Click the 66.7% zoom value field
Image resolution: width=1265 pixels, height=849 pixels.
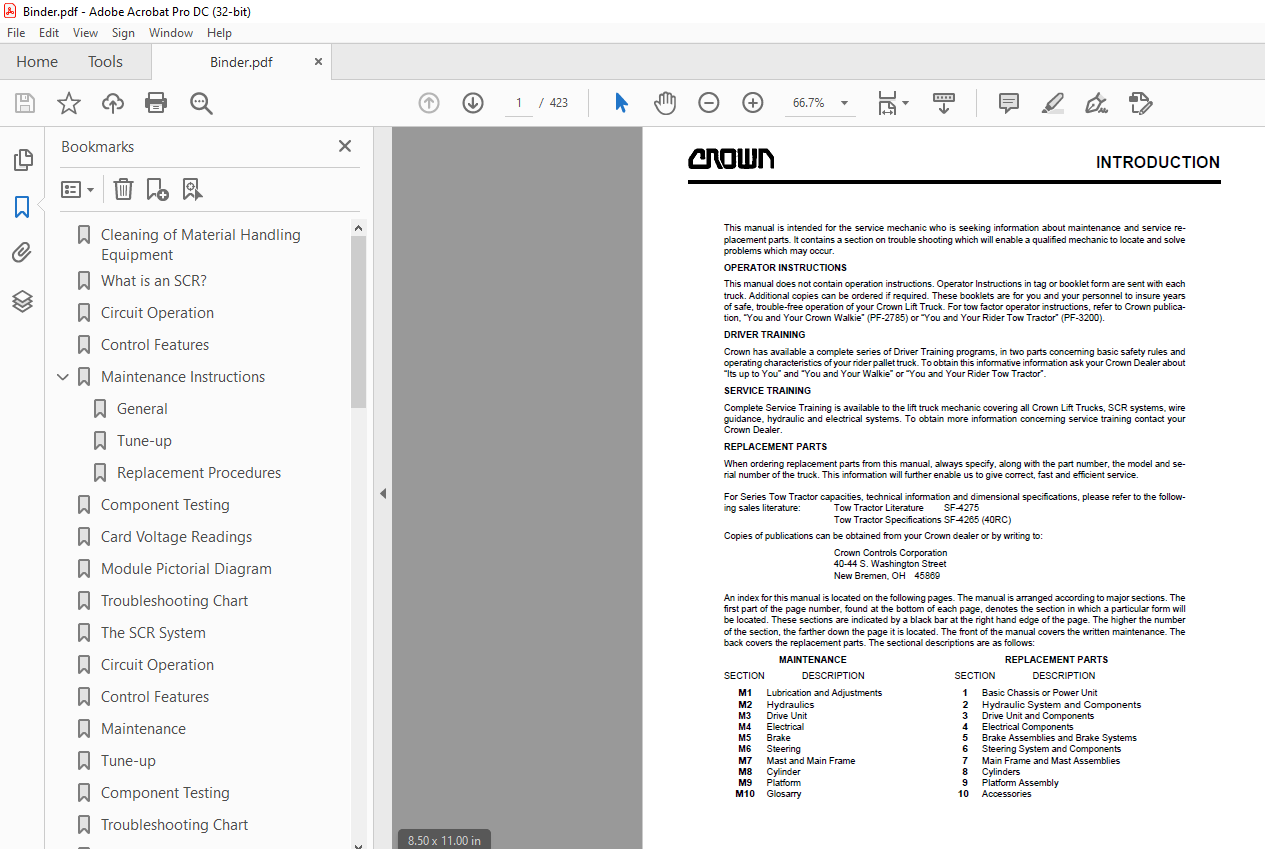coord(808,103)
